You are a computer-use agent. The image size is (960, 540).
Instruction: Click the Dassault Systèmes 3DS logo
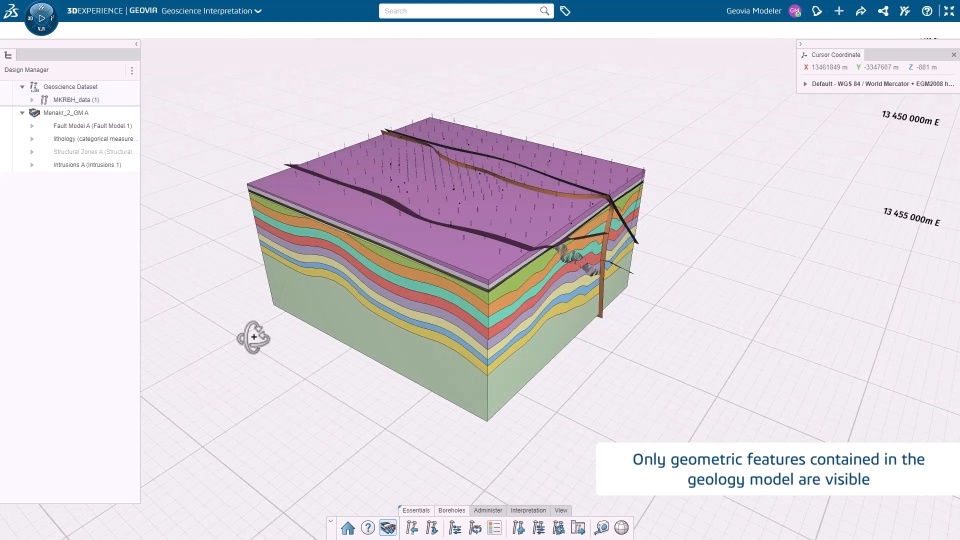11,10
